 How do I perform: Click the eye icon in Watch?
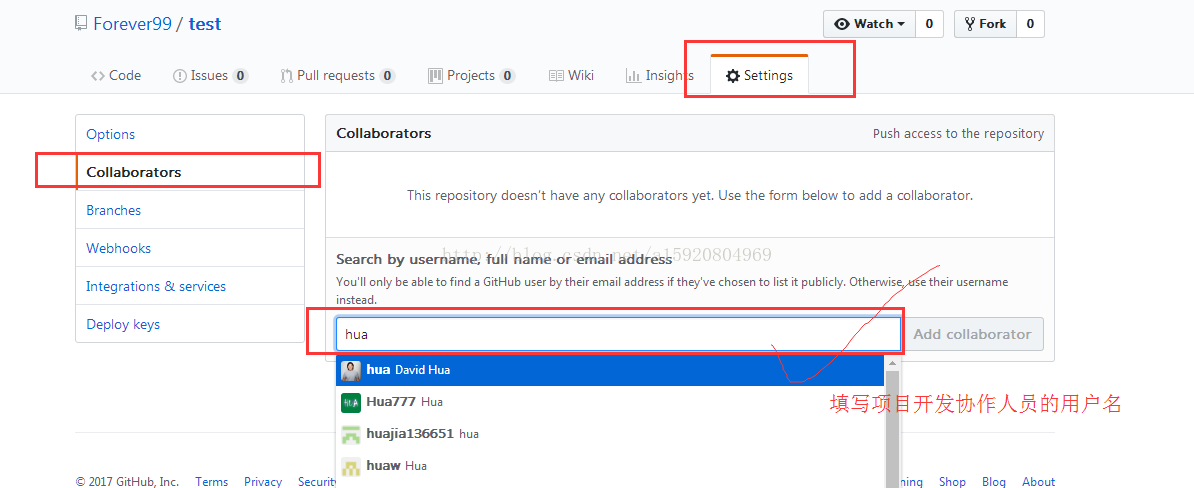click(x=841, y=24)
